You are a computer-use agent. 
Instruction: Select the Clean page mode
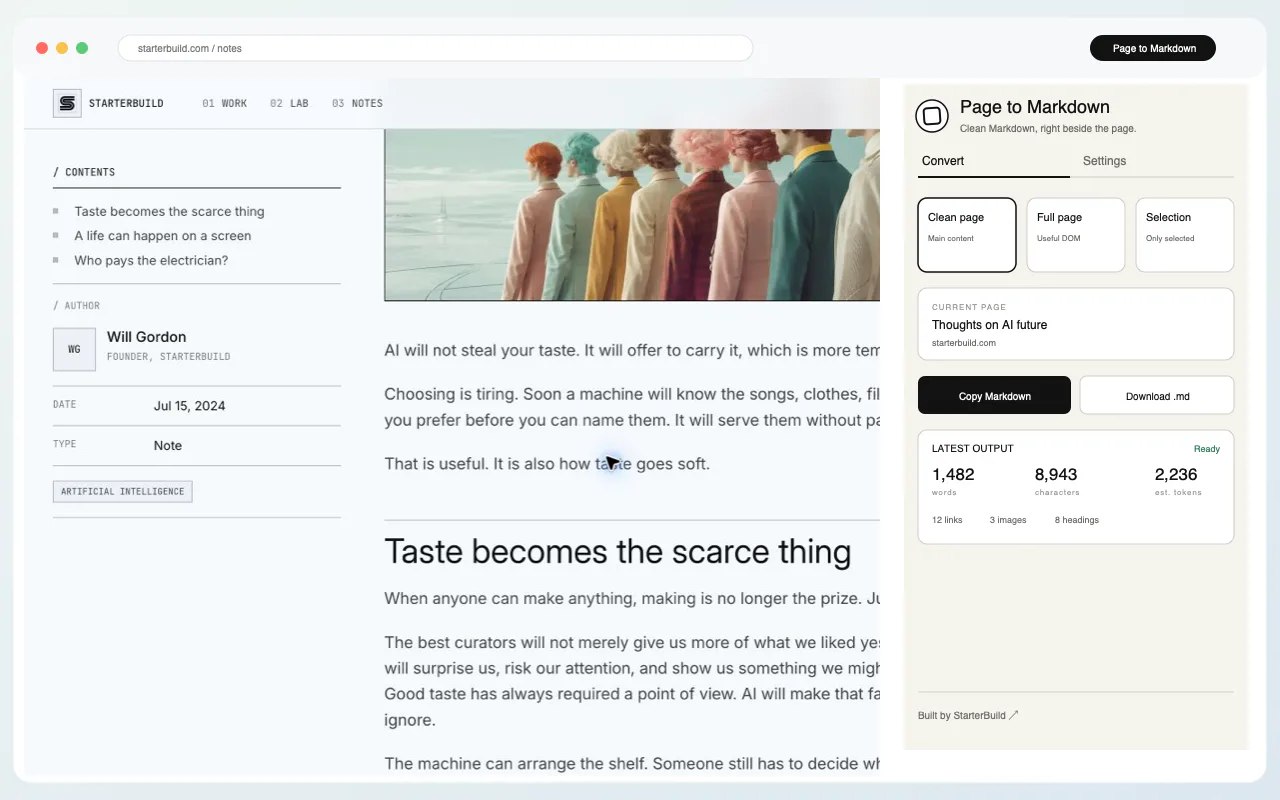pyautogui.click(x=967, y=235)
